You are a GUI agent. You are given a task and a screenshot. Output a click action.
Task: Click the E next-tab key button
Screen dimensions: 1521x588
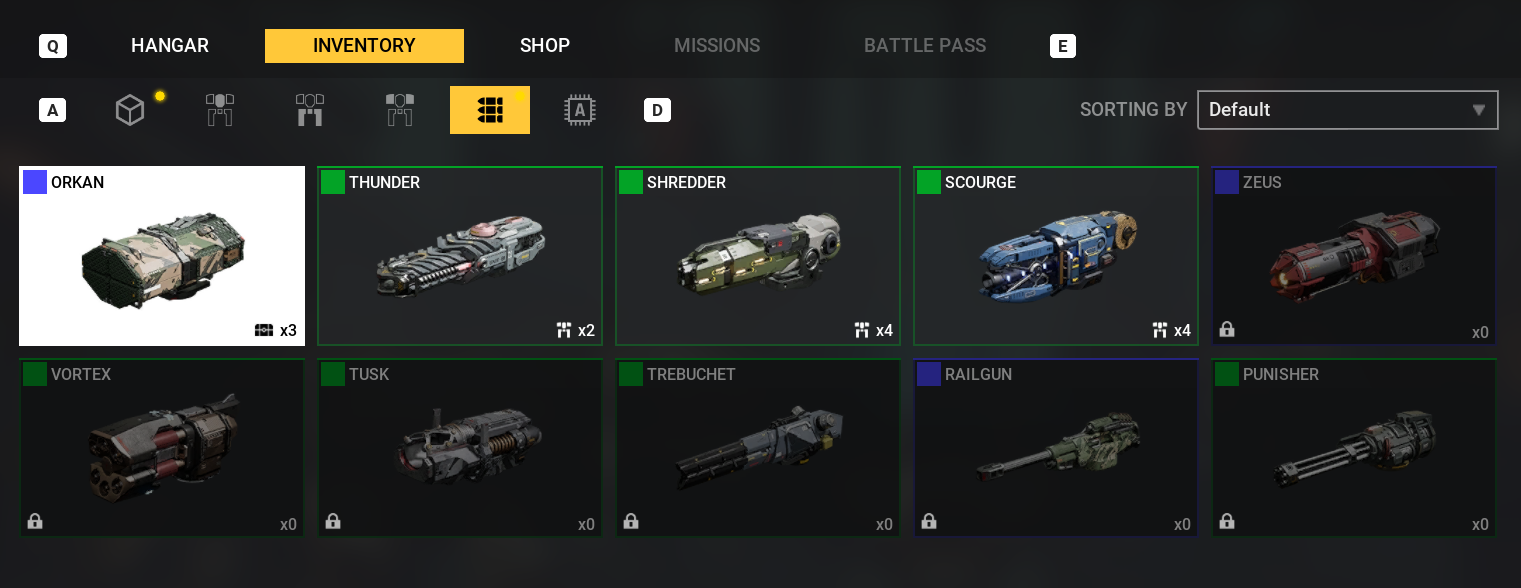[1063, 46]
